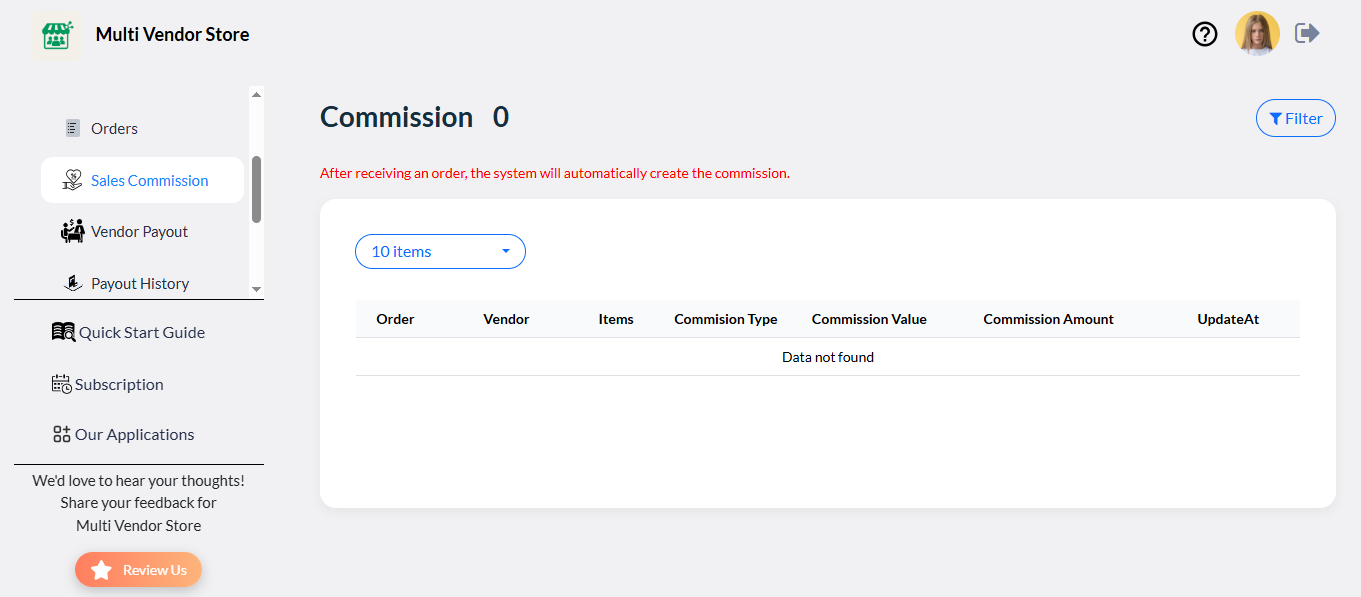Click the Commission Amount column header
The width and height of the screenshot is (1361, 597).
[1048, 319]
